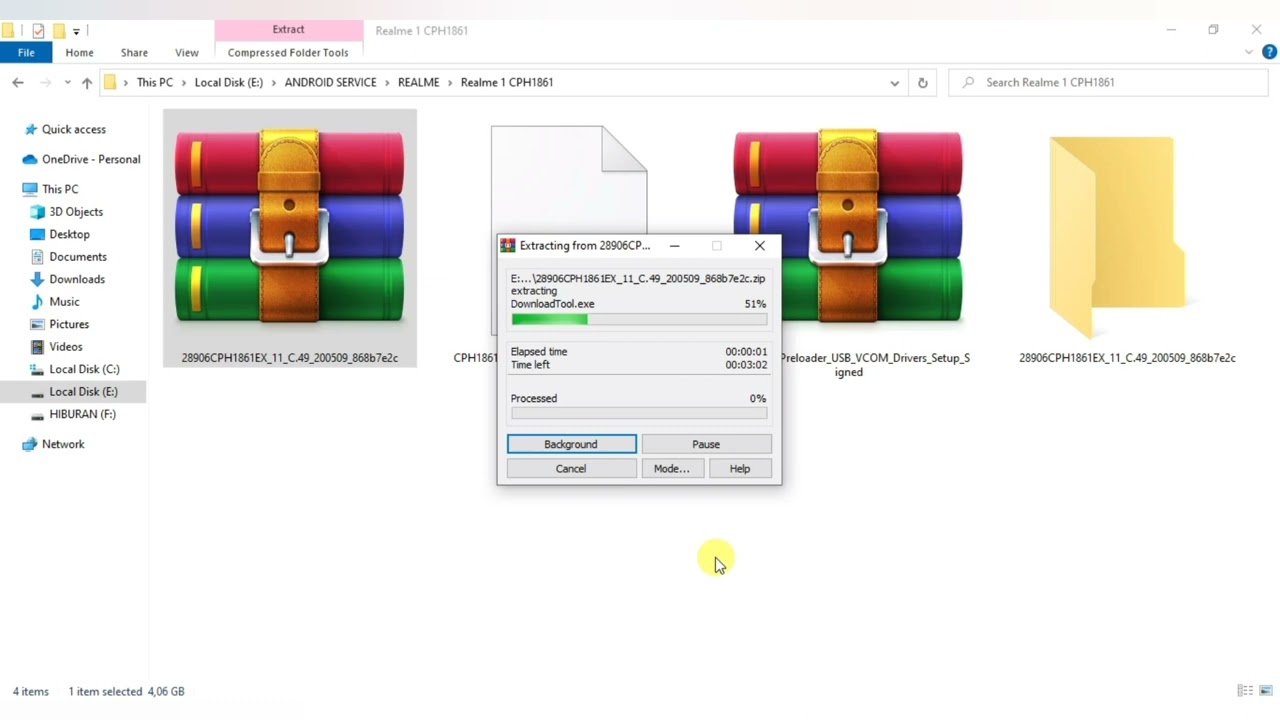Click Help button in extraction dialog

[x=740, y=469]
